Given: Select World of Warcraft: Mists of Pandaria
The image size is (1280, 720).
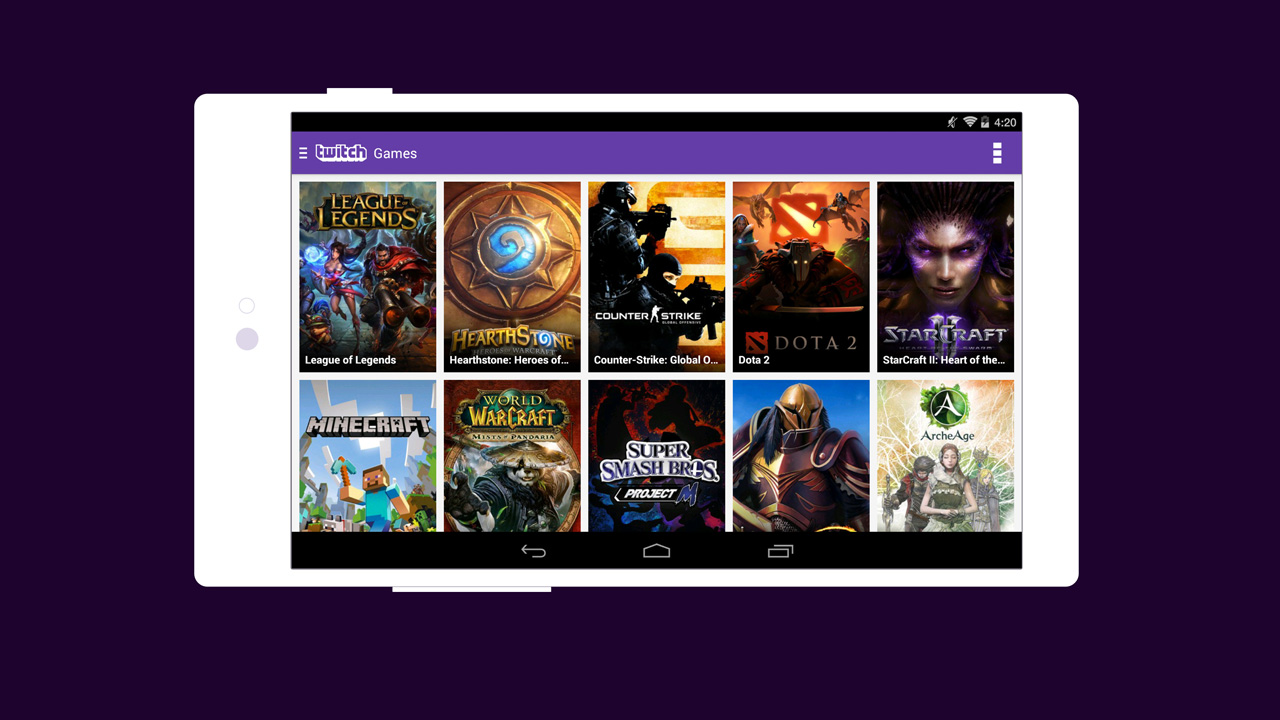Looking at the screenshot, I should coord(512,455).
